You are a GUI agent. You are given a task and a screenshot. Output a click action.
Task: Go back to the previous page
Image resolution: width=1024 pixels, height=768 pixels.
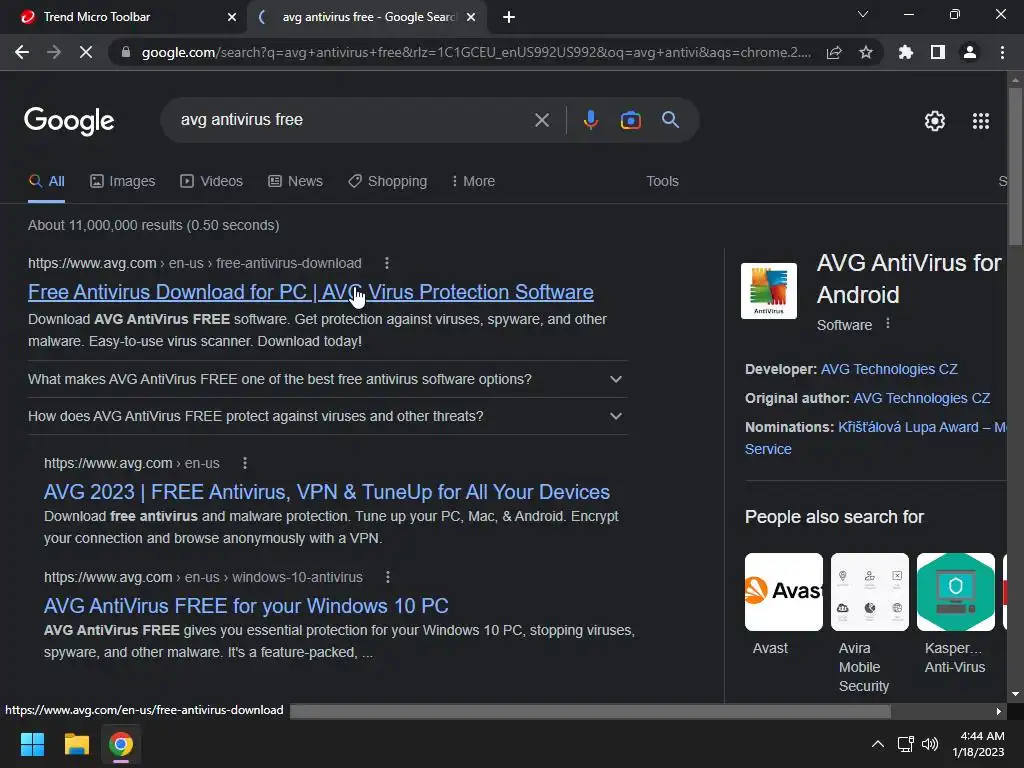pyautogui.click(x=22, y=52)
